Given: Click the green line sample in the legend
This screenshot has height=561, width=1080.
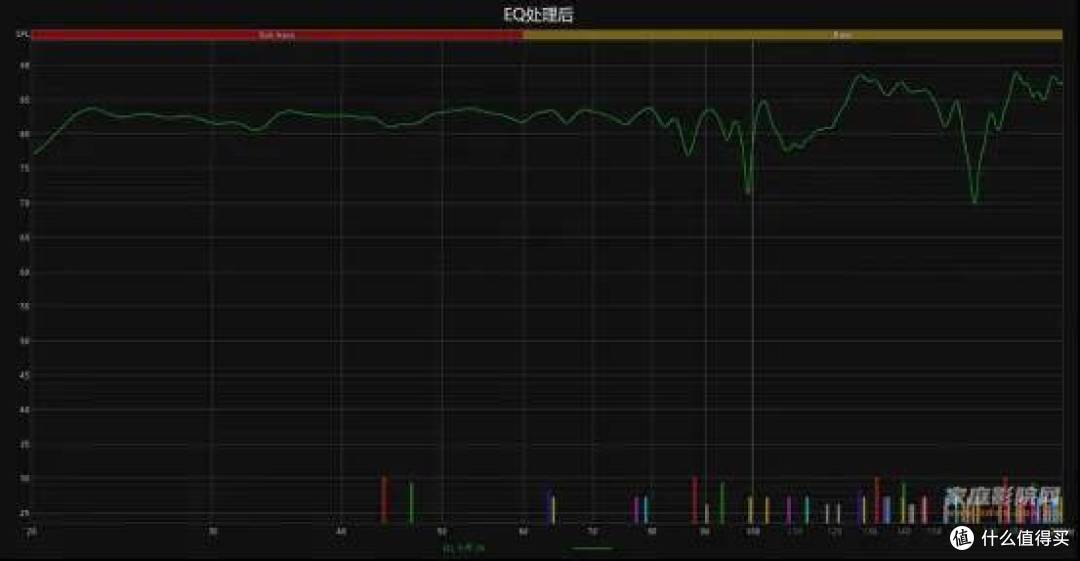Looking at the screenshot, I should click(x=592, y=549).
